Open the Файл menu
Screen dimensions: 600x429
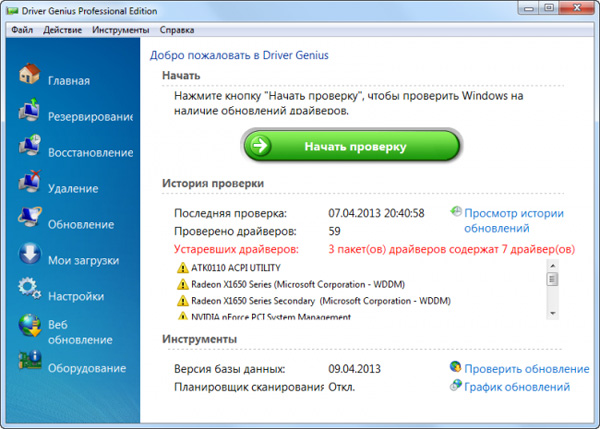[x=22, y=30]
